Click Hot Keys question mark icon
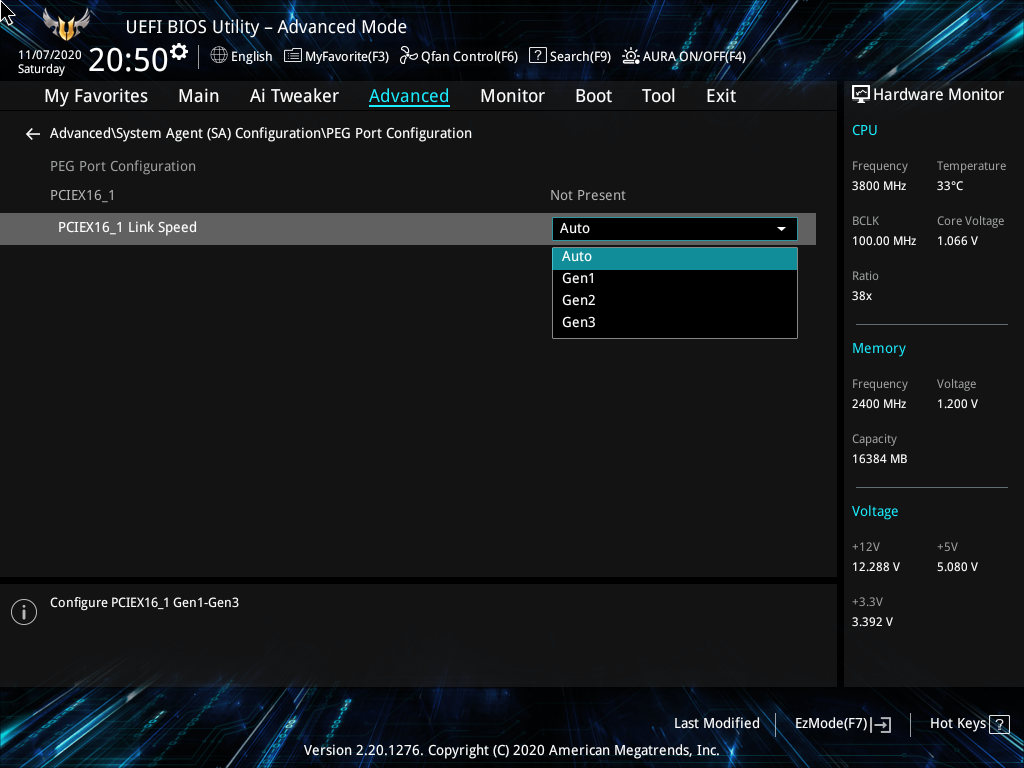1024x768 pixels. click(x=999, y=724)
